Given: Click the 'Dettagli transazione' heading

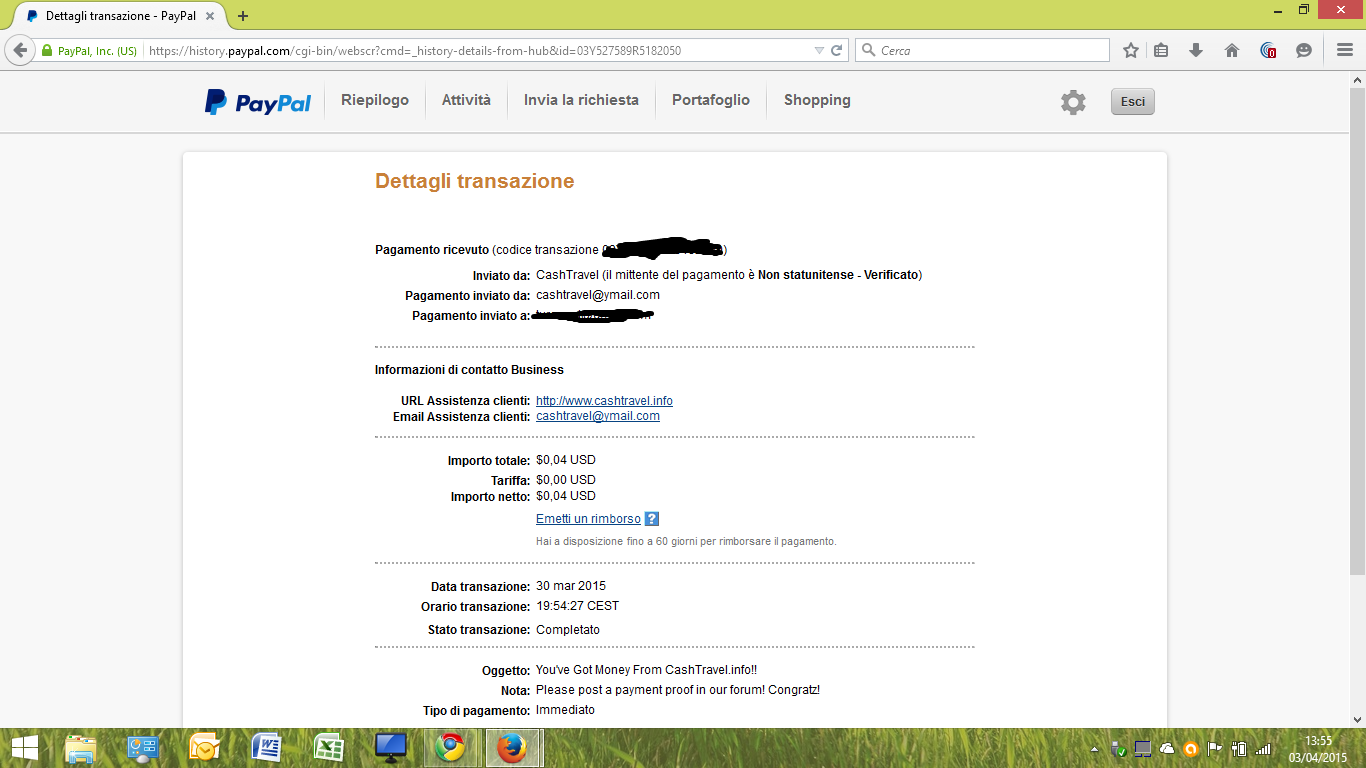Looking at the screenshot, I should pyautogui.click(x=474, y=181).
